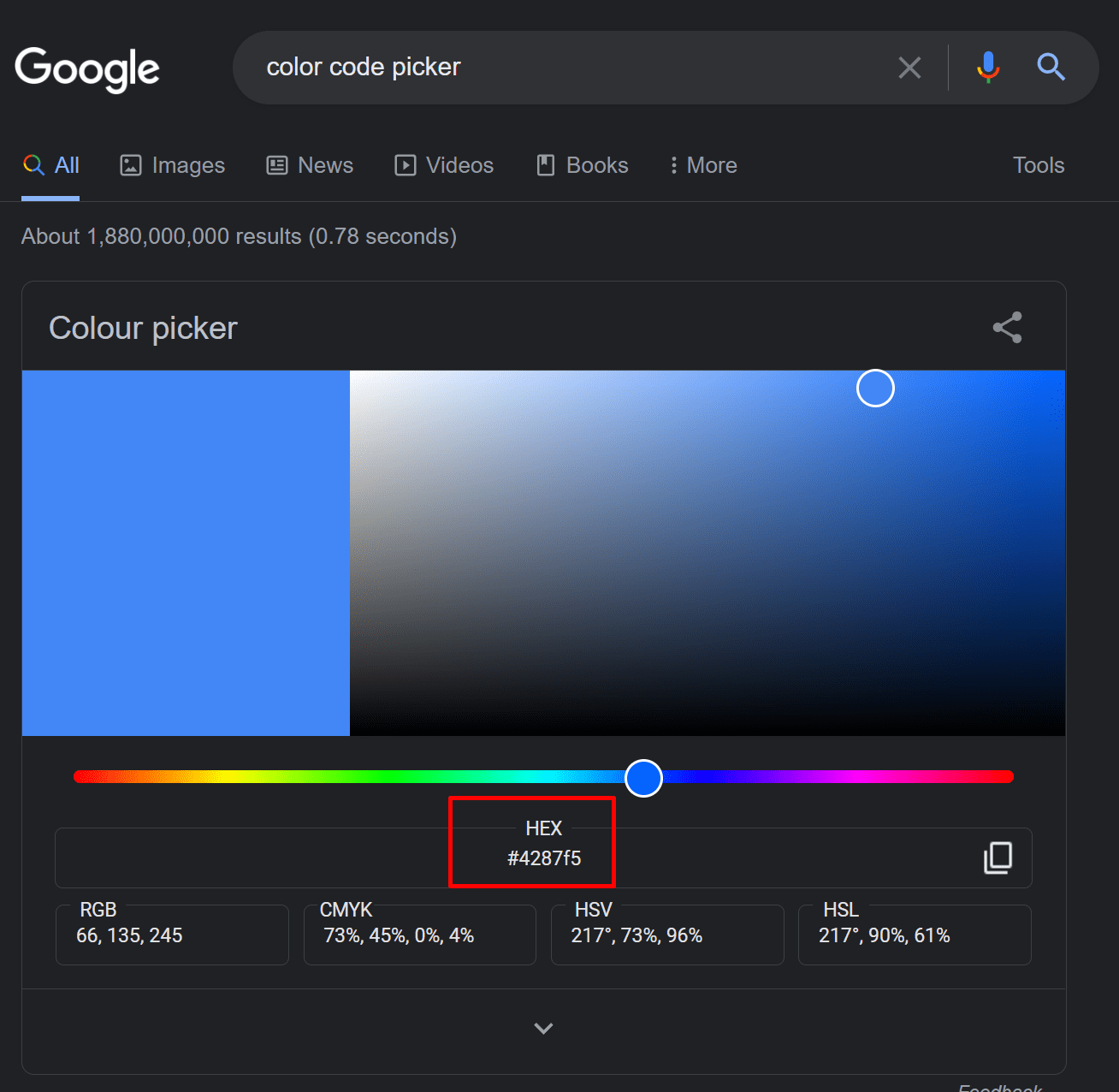
Task: Expand the colour picker panel chevron
Action: 543,1028
